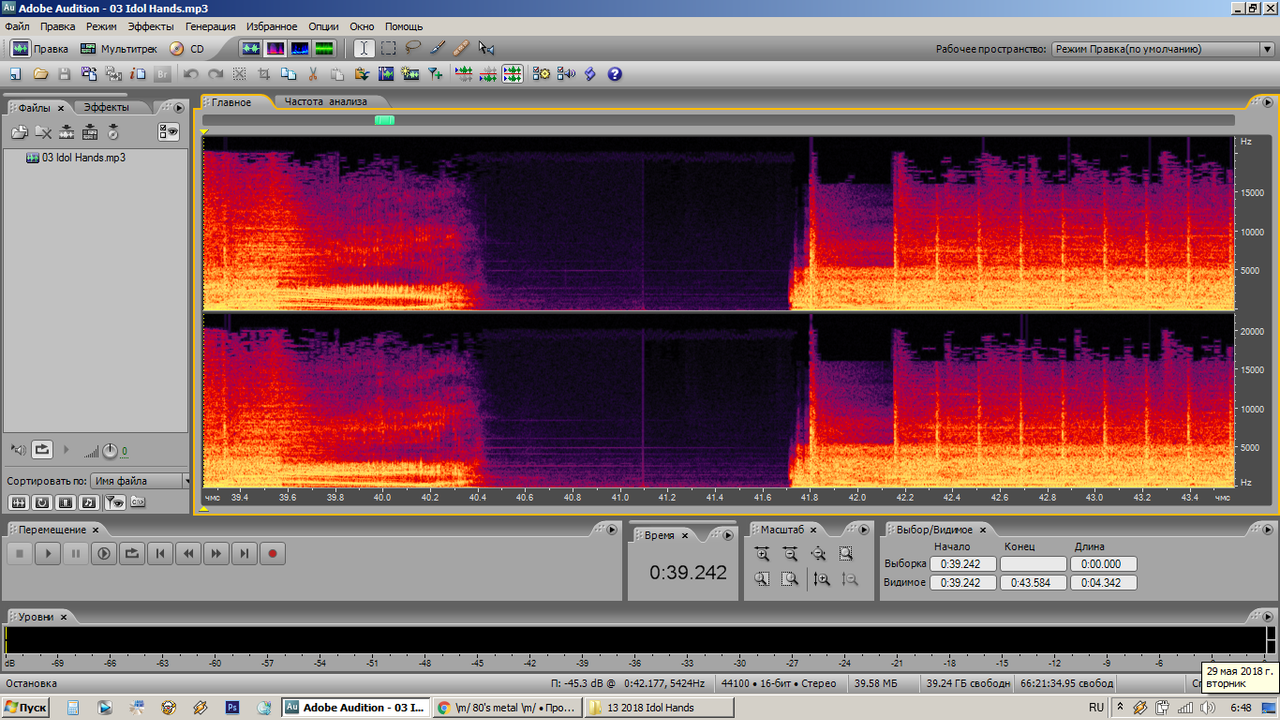Switch to Мультитрек view
The height and width of the screenshot is (720, 1280).
[x=119, y=48]
